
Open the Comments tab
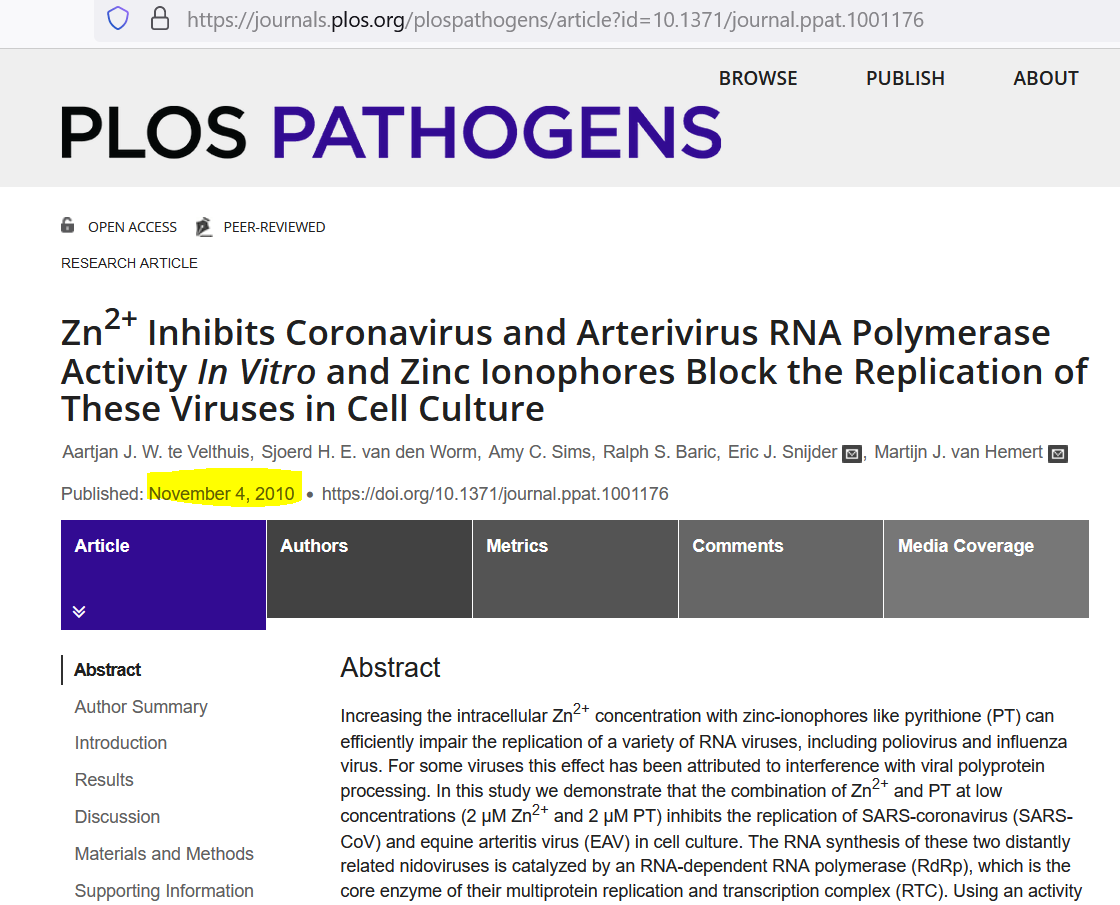tap(738, 546)
